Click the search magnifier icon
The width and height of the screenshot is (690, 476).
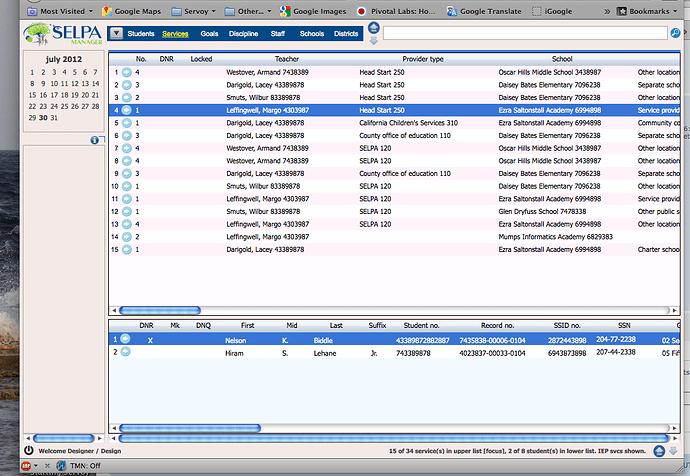675,33
